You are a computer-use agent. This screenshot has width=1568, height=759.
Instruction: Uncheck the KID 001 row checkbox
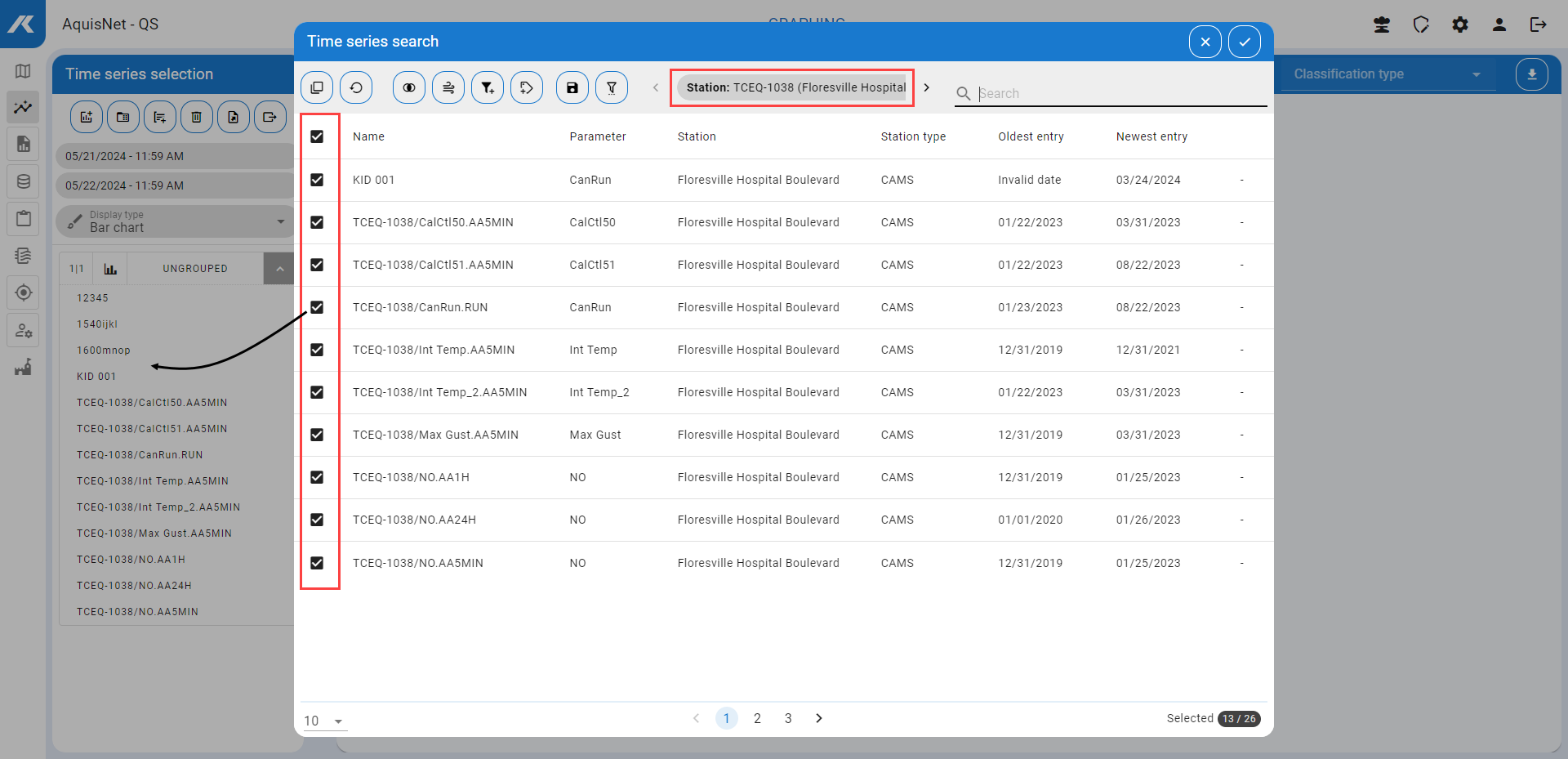coord(317,180)
